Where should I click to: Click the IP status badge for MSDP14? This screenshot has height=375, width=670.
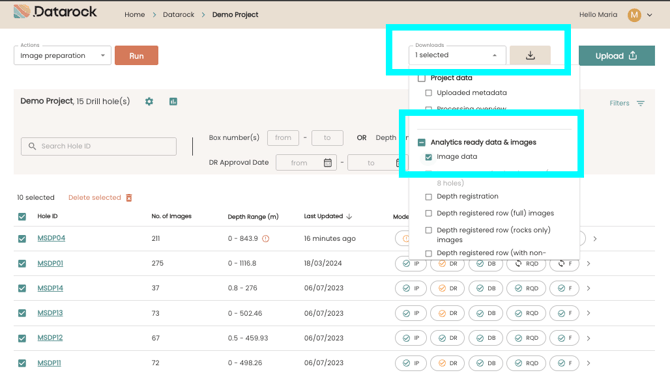[411, 288]
